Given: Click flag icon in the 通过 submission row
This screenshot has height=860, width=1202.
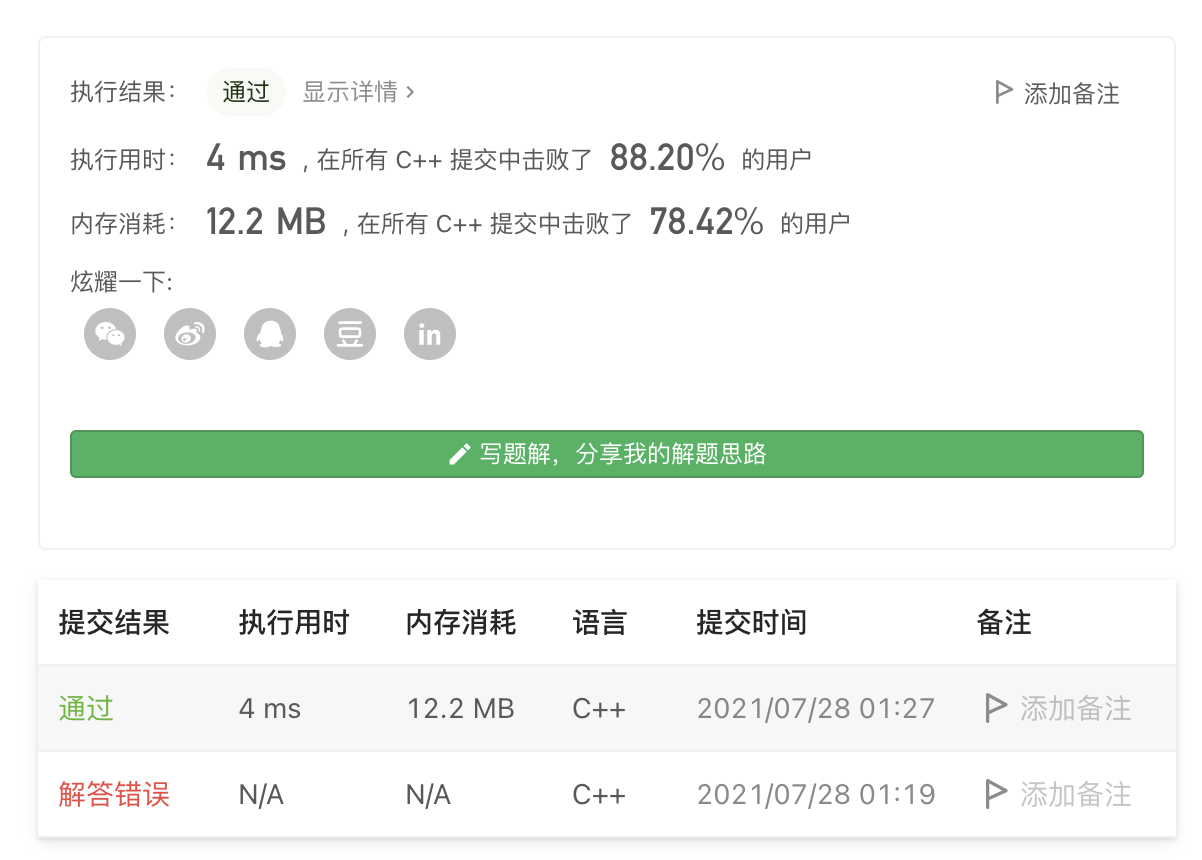Looking at the screenshot, I should pos(995,709).
